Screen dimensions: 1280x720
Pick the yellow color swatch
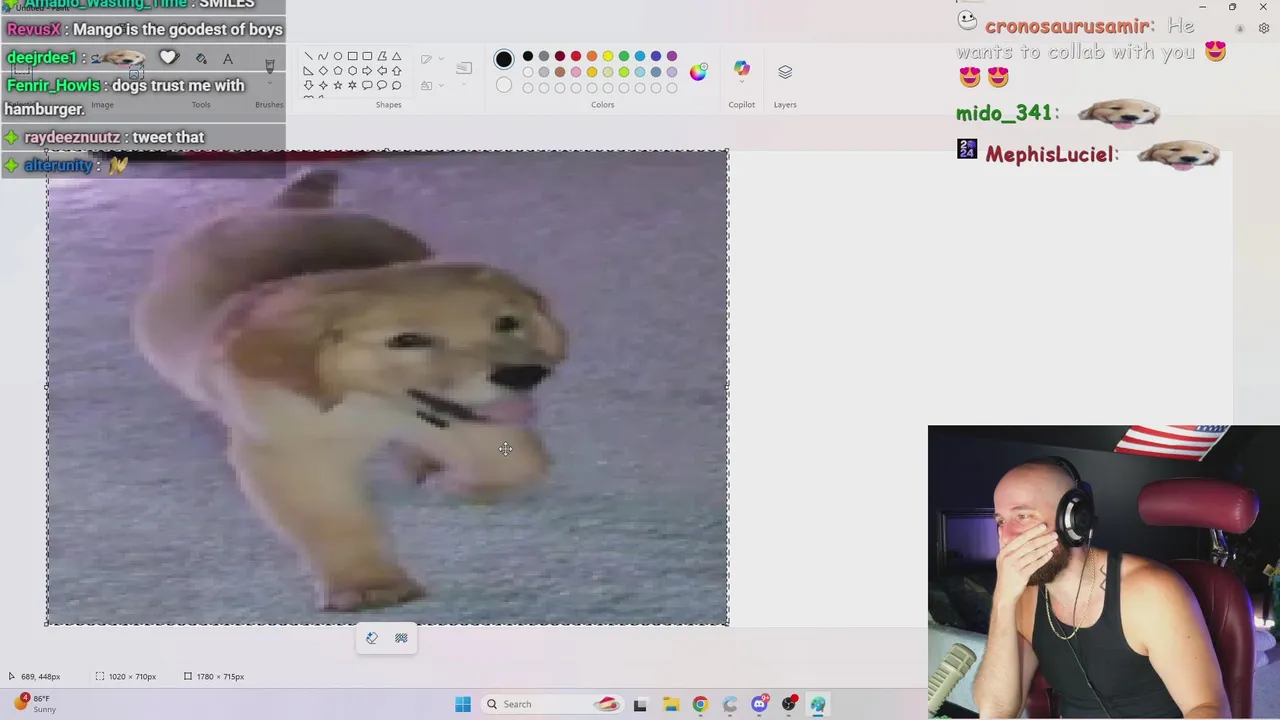click(608, 56)
